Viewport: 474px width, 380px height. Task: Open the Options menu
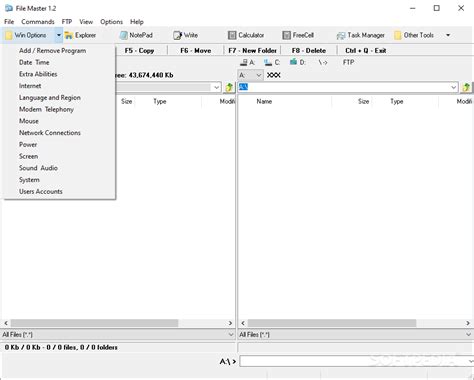[111, 22]
